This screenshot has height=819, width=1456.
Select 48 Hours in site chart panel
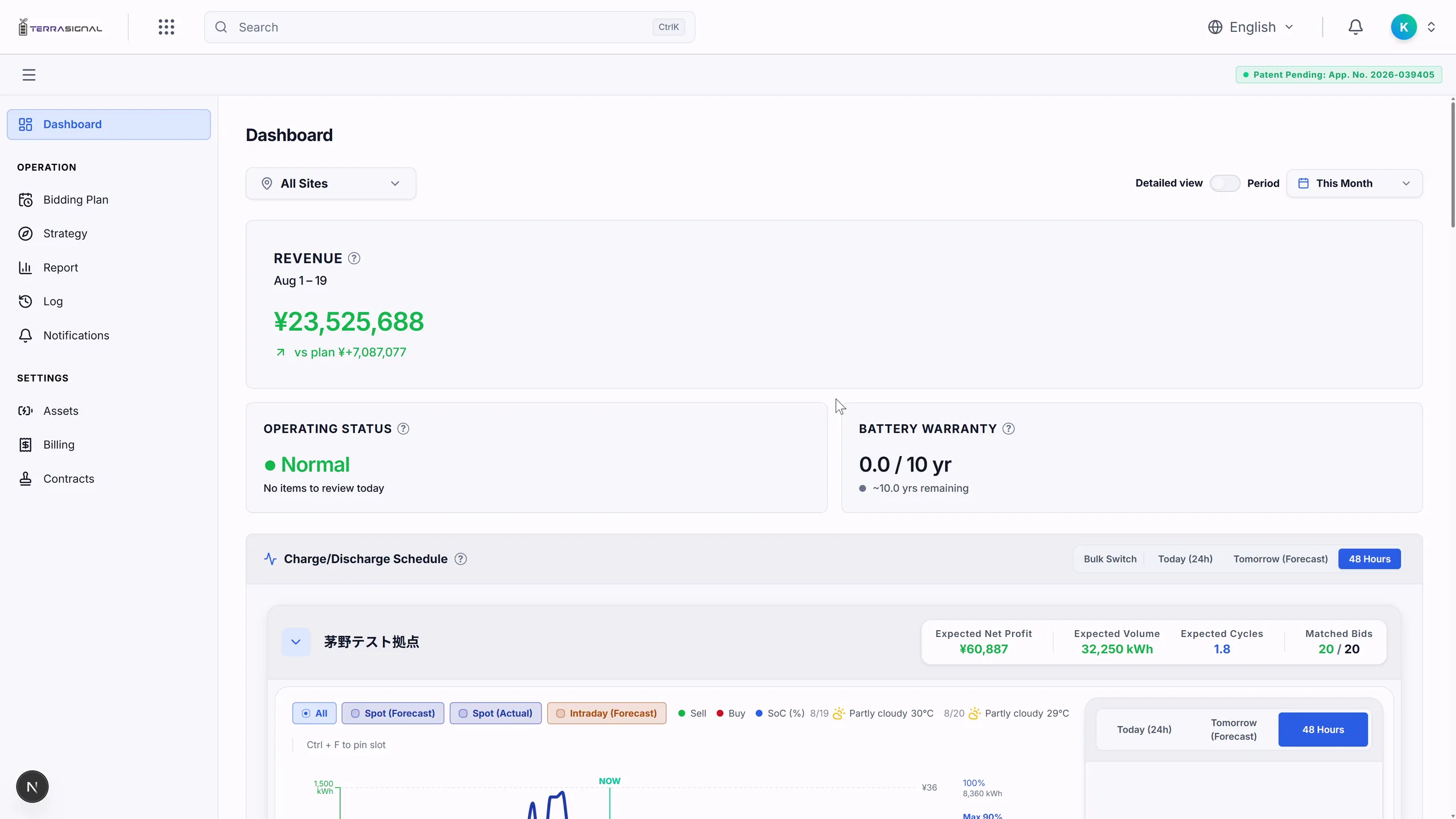click(x=1323, y=730)
